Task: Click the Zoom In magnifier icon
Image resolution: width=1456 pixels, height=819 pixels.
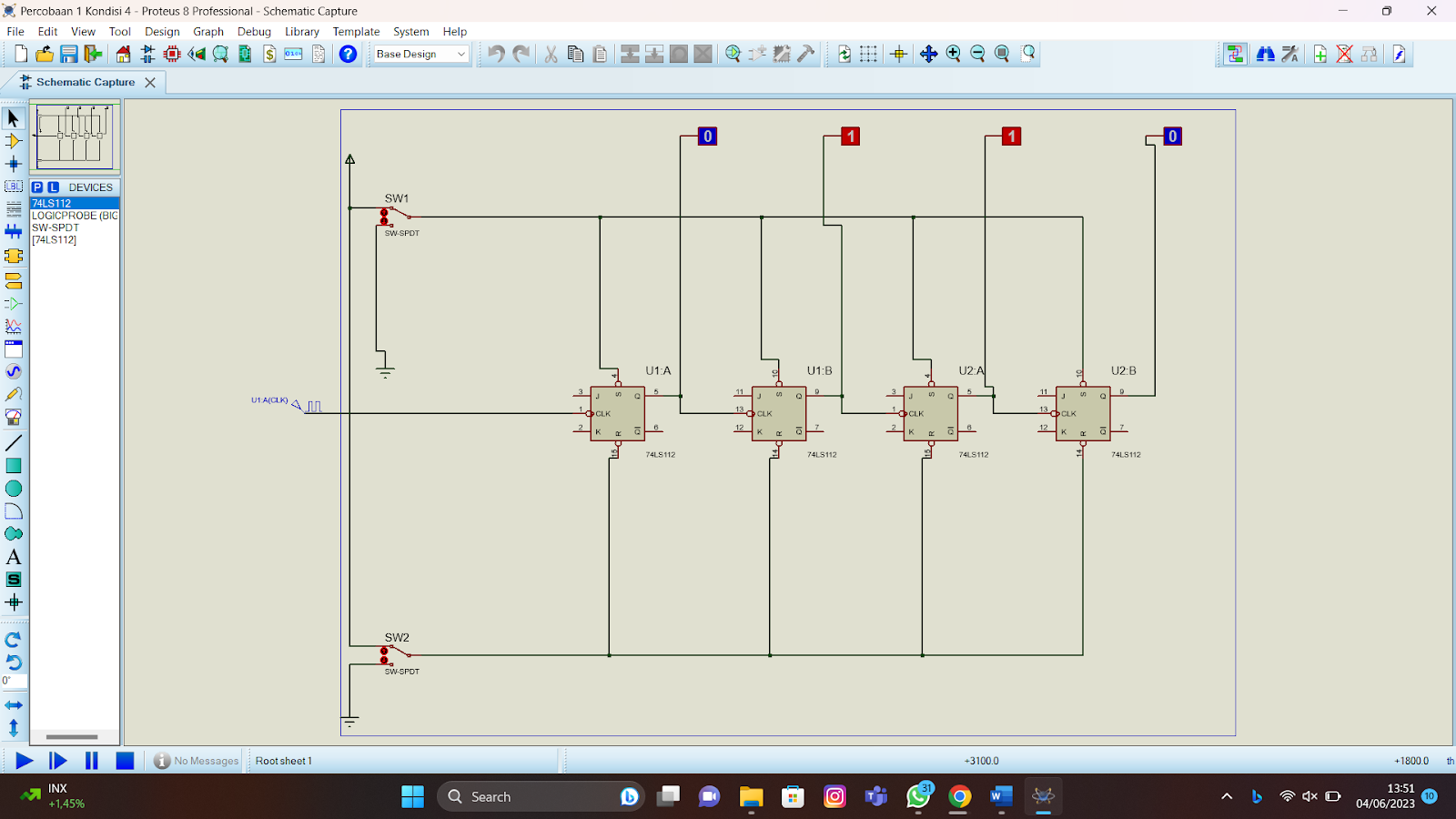Action: point(953,54)
